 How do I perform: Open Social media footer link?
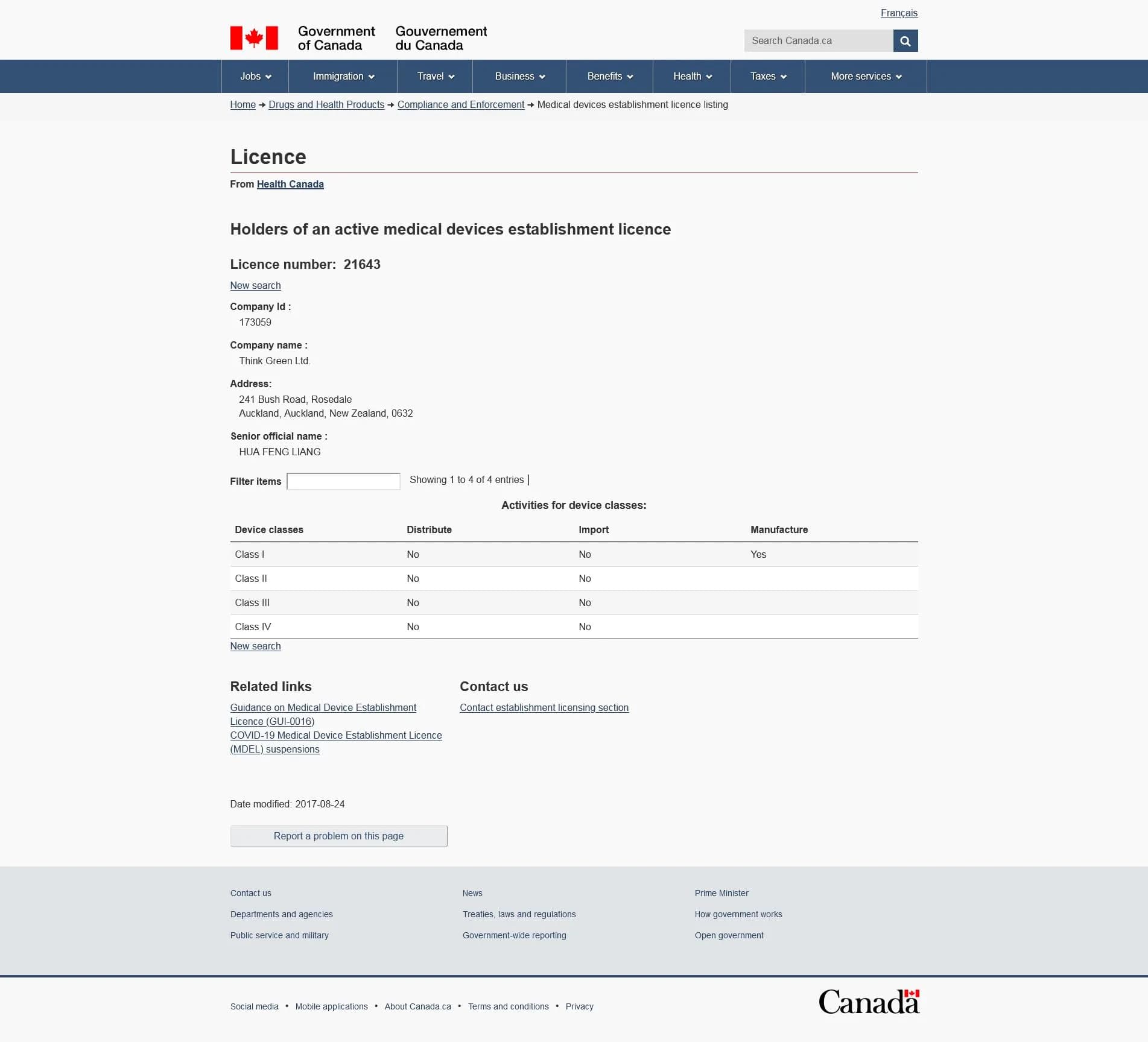(x=255, y=1007)
